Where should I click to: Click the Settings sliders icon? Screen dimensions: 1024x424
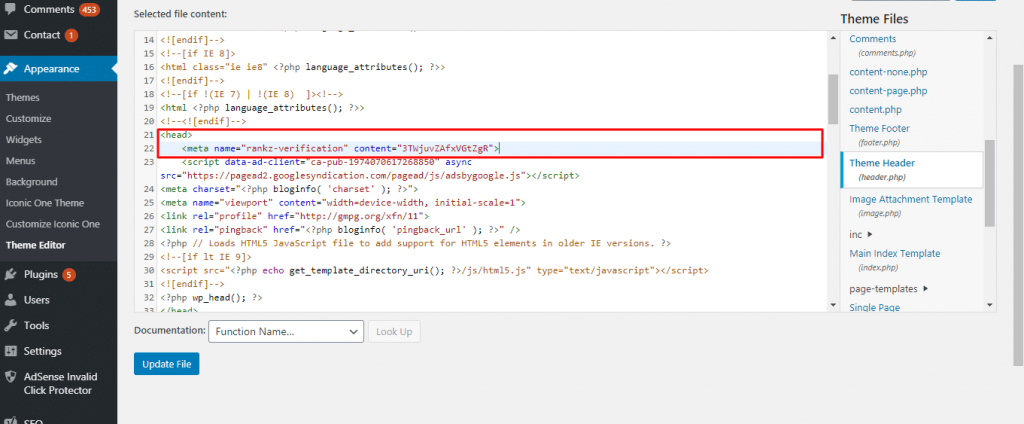(x=11, y=352)
